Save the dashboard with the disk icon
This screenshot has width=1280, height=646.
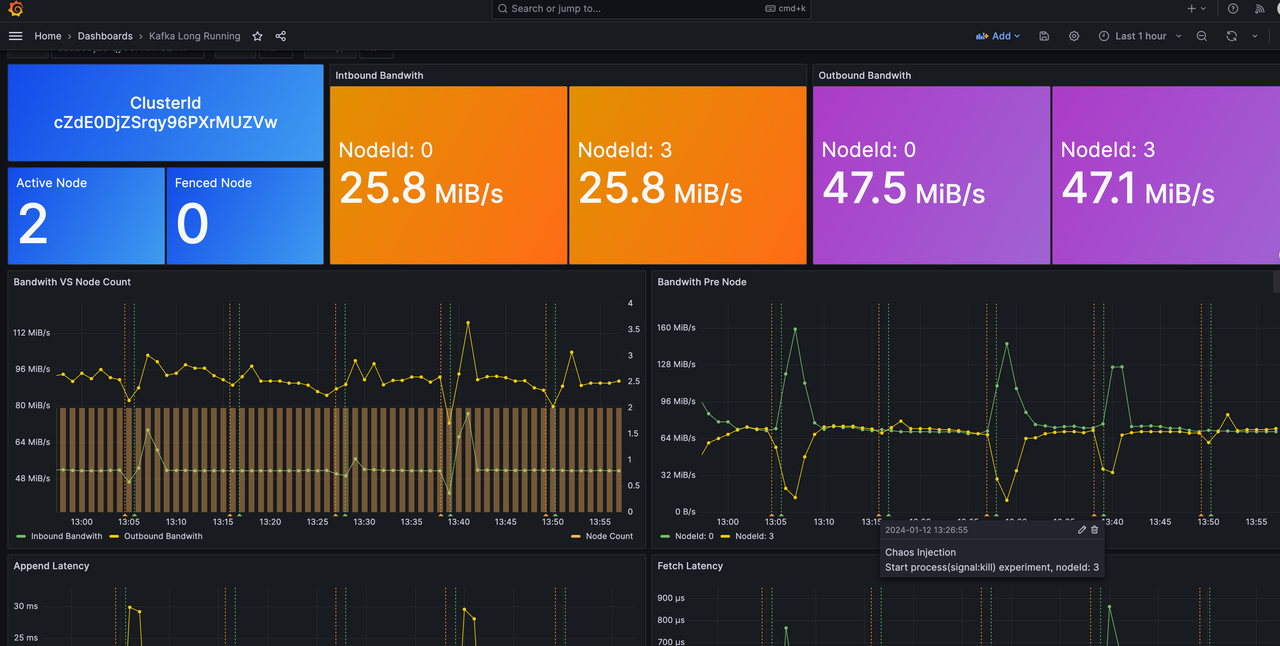[1044, 36]
